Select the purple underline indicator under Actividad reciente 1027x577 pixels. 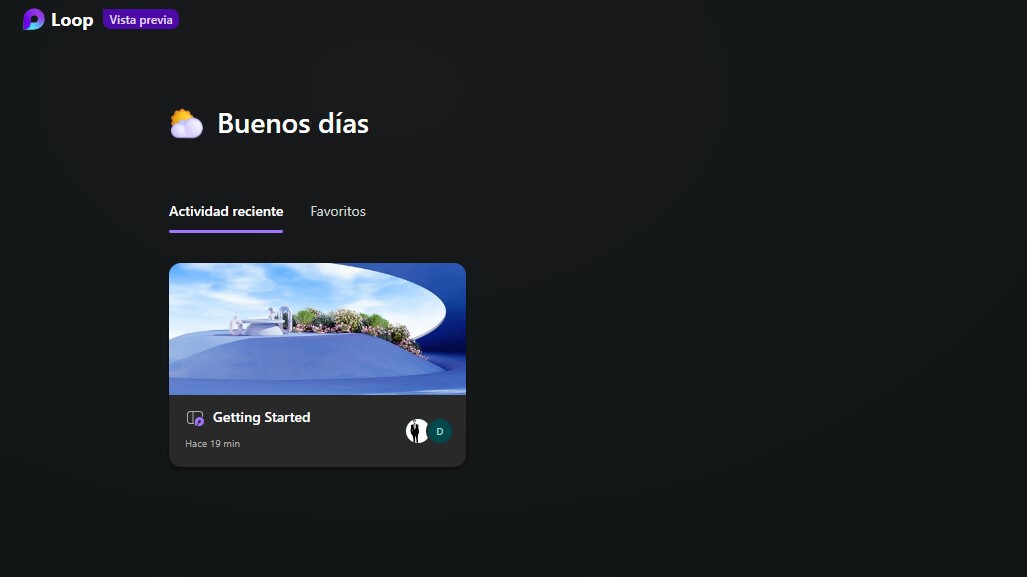225,231
